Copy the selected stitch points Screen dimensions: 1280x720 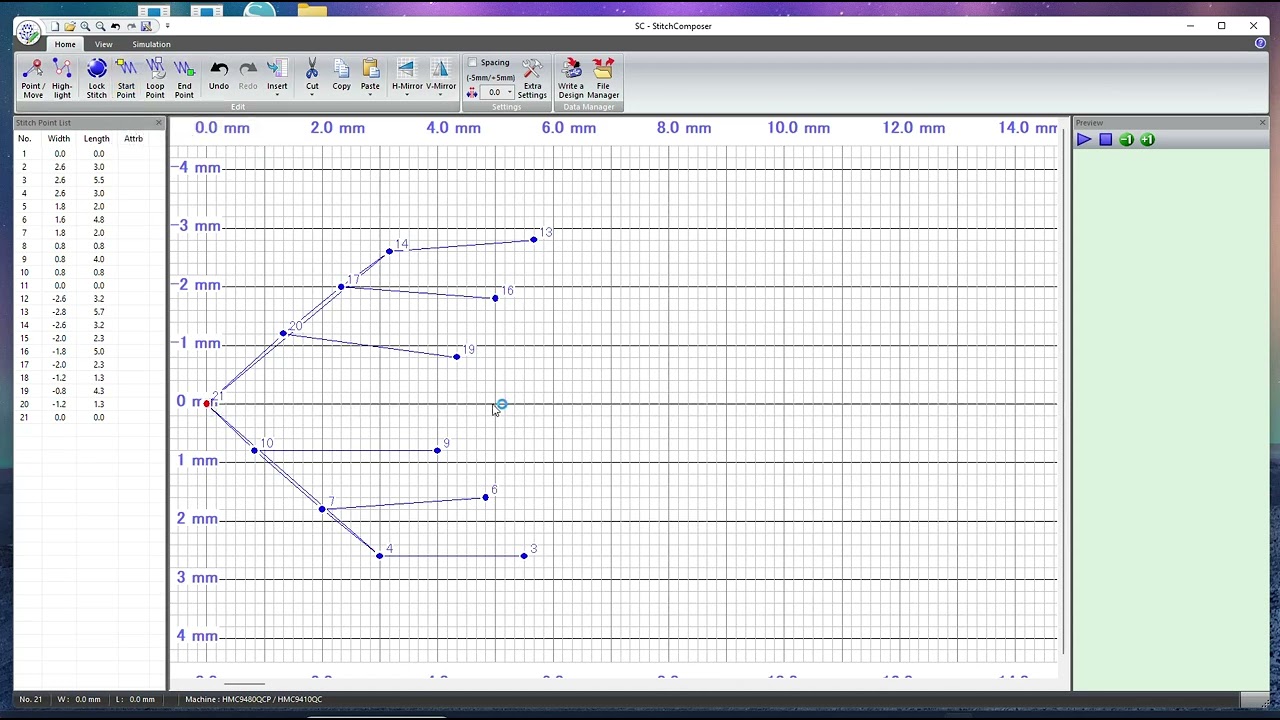coord(341,76)
